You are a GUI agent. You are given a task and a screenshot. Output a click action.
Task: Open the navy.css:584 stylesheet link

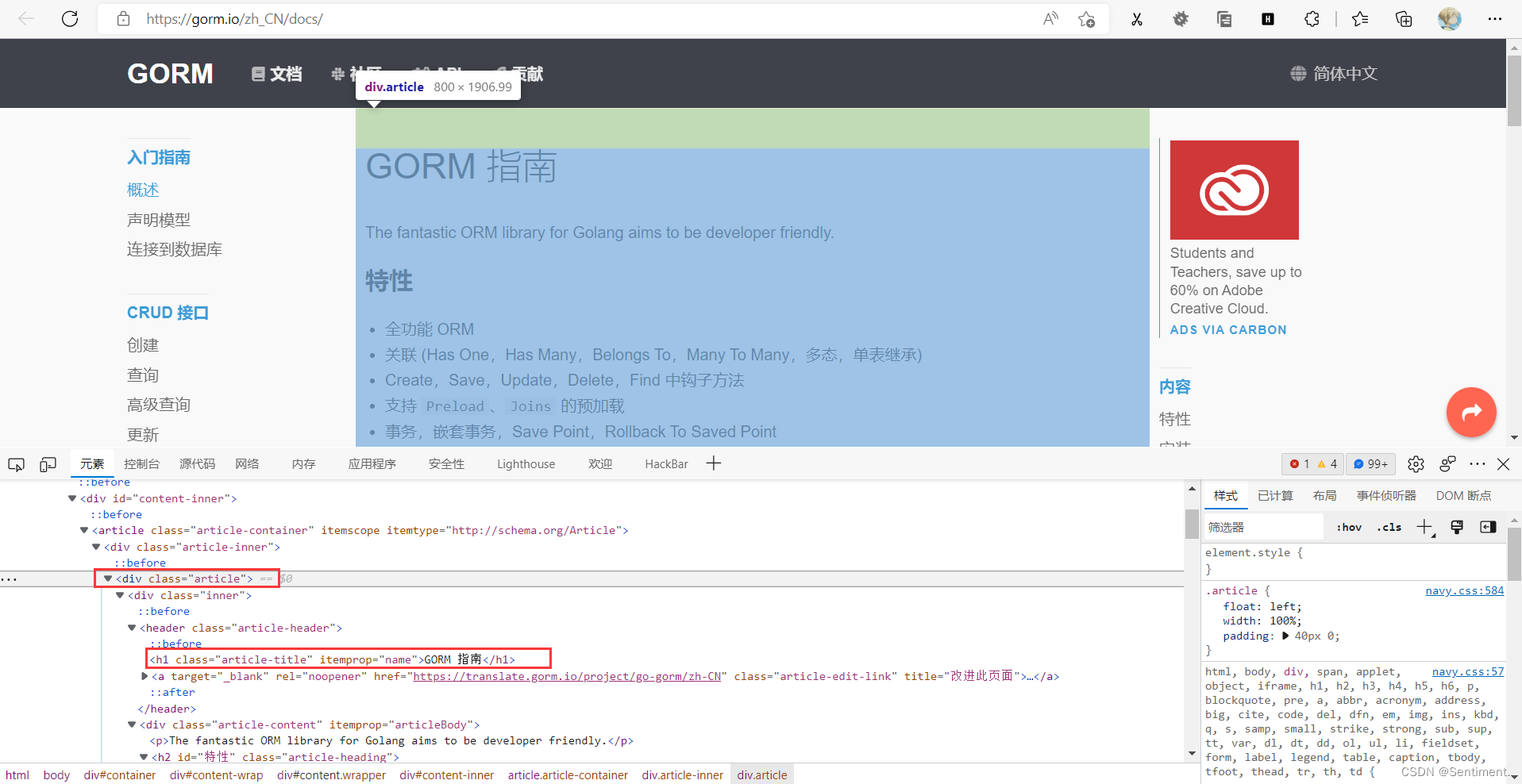point(1465,590)
